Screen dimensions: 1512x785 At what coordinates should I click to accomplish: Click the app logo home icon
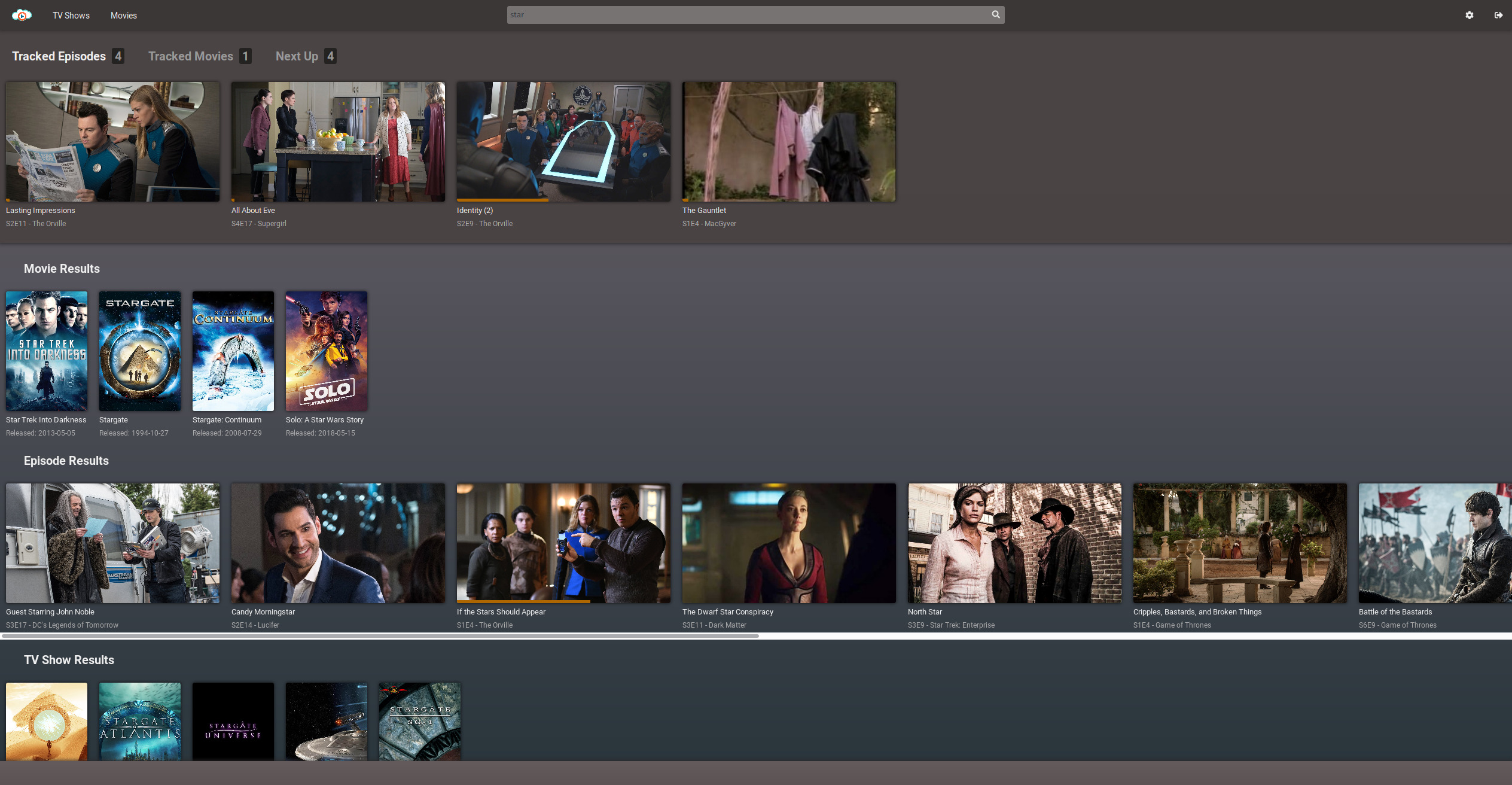tap(22, 15)
